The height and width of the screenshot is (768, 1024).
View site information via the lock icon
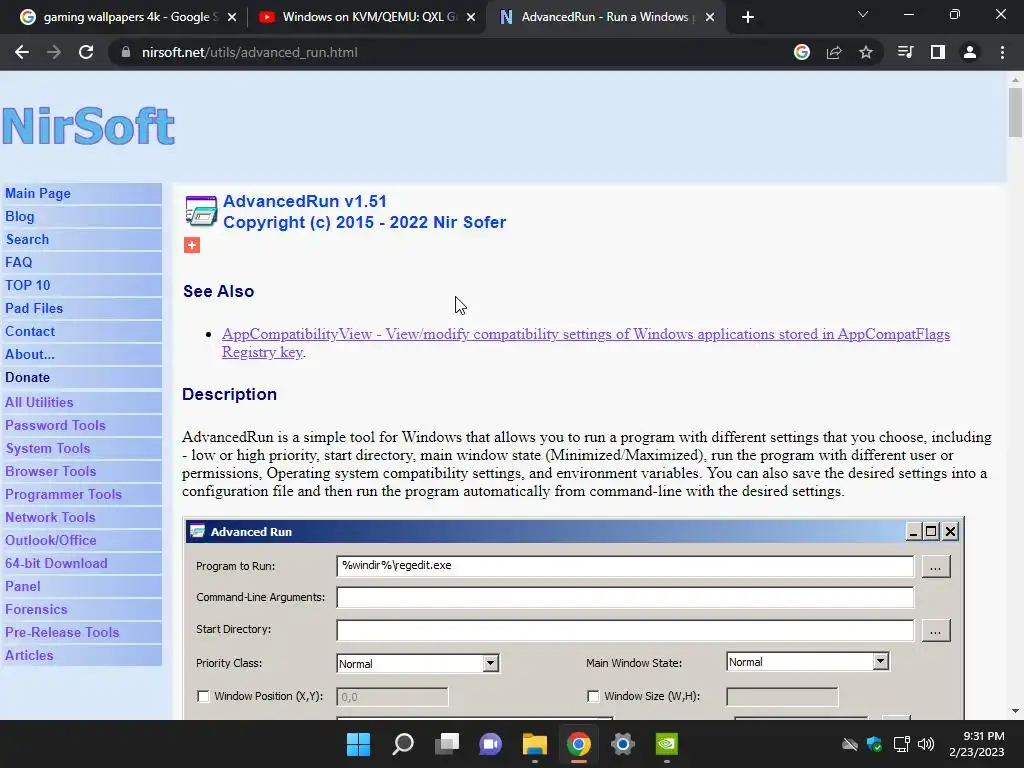pyautogui.click(x=125, y=52)
